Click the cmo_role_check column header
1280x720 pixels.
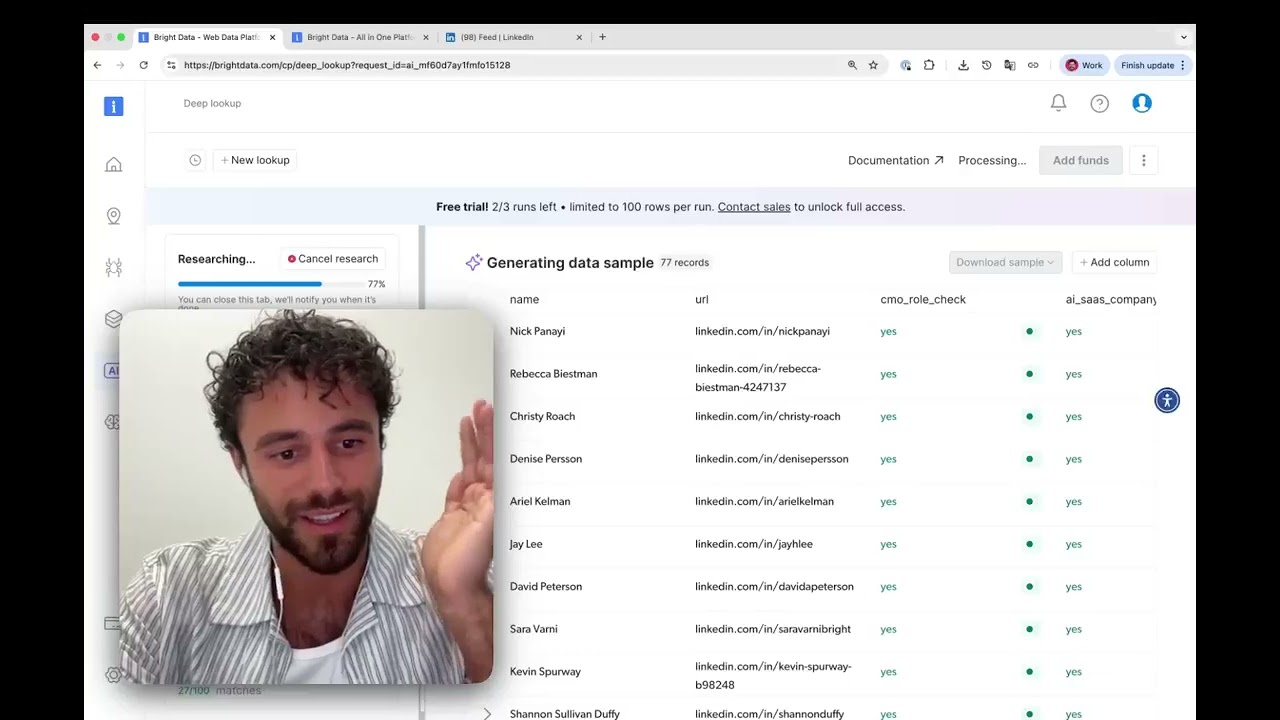(923, 299)
